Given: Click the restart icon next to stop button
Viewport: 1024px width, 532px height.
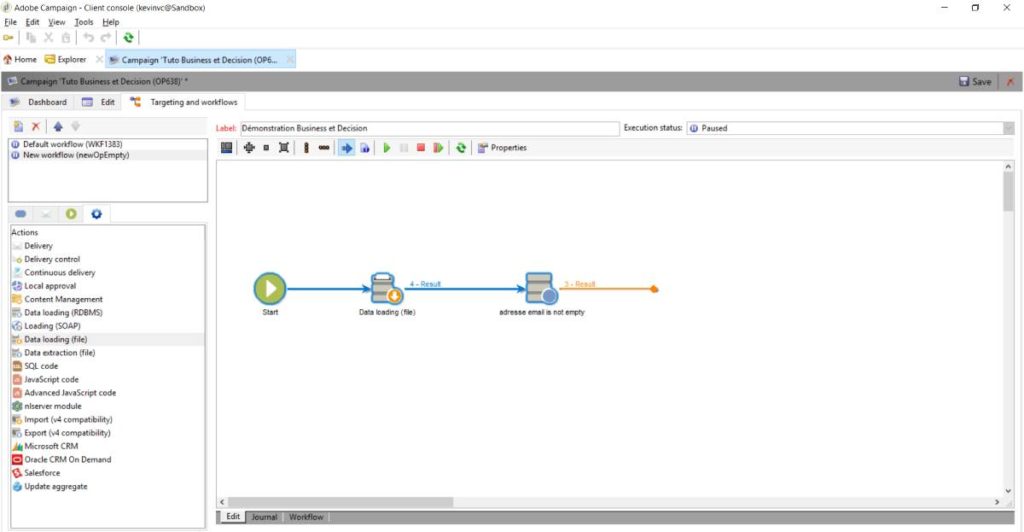Looking at the screenshot, I should click(x=438, y=148).
